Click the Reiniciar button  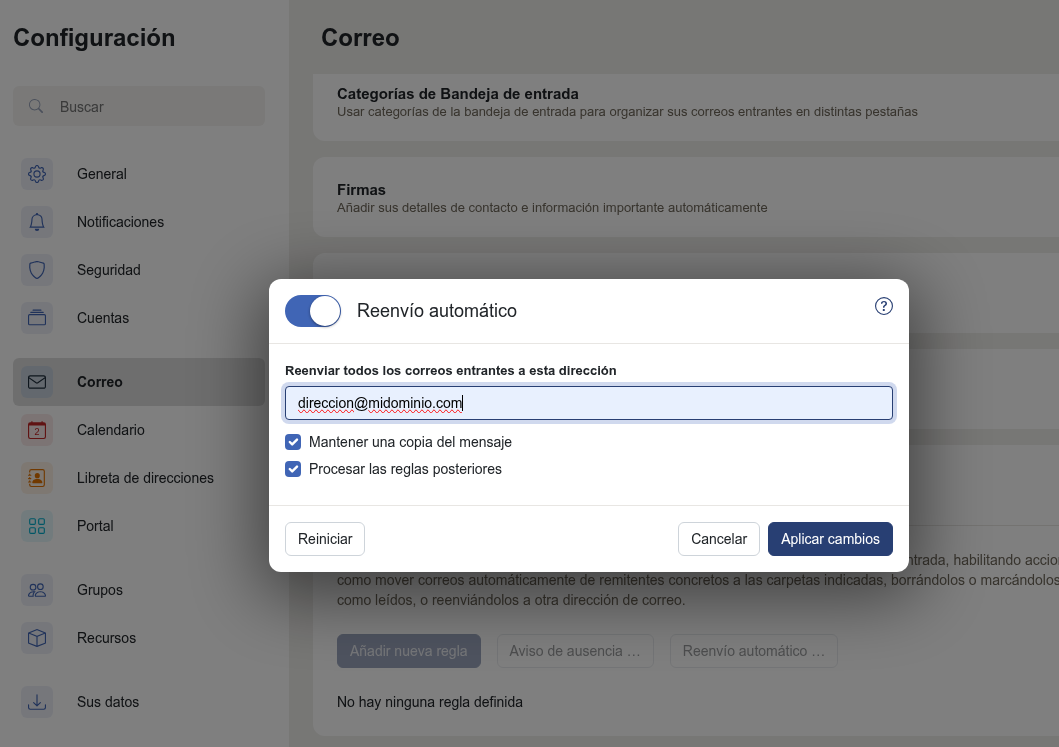click(325, 539)
